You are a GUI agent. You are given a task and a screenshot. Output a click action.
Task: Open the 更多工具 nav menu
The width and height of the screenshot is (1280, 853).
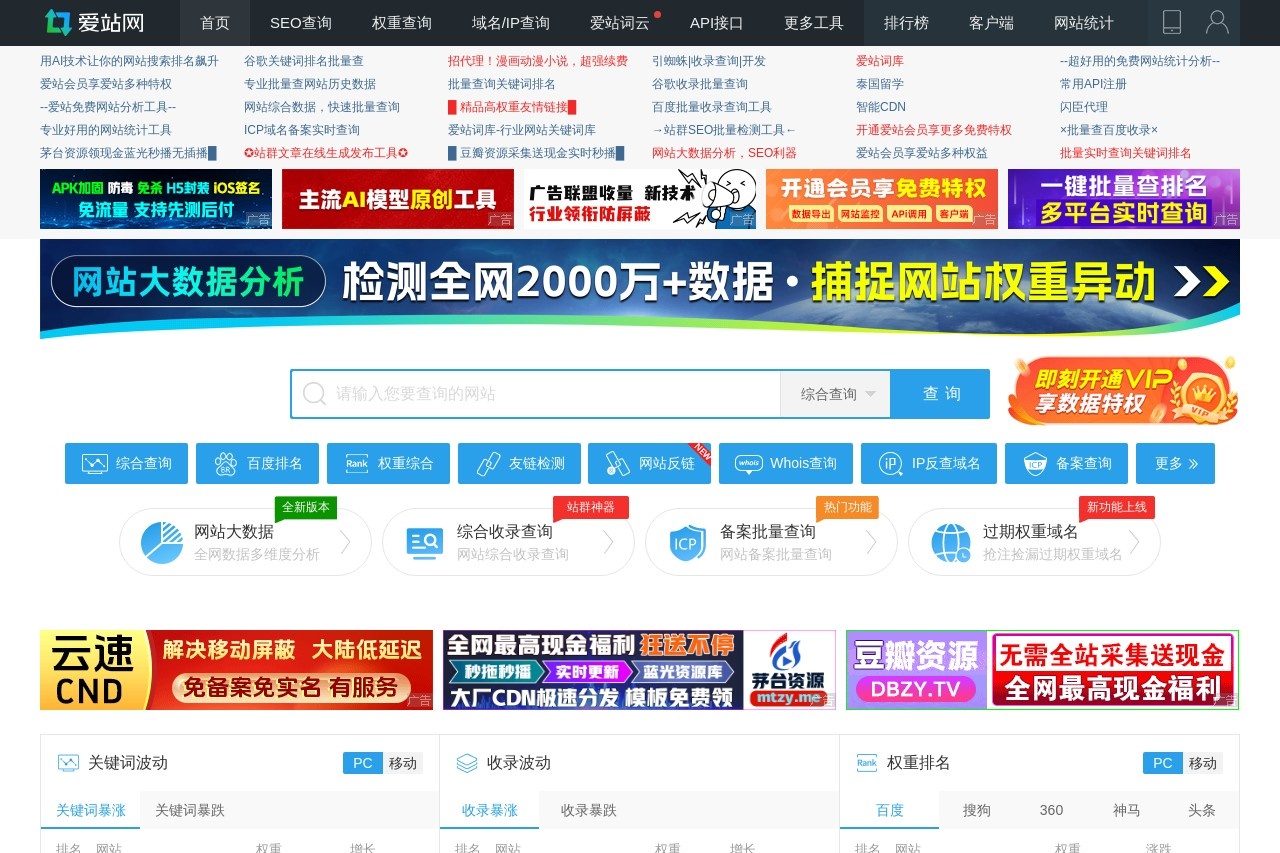click(814, 23)
